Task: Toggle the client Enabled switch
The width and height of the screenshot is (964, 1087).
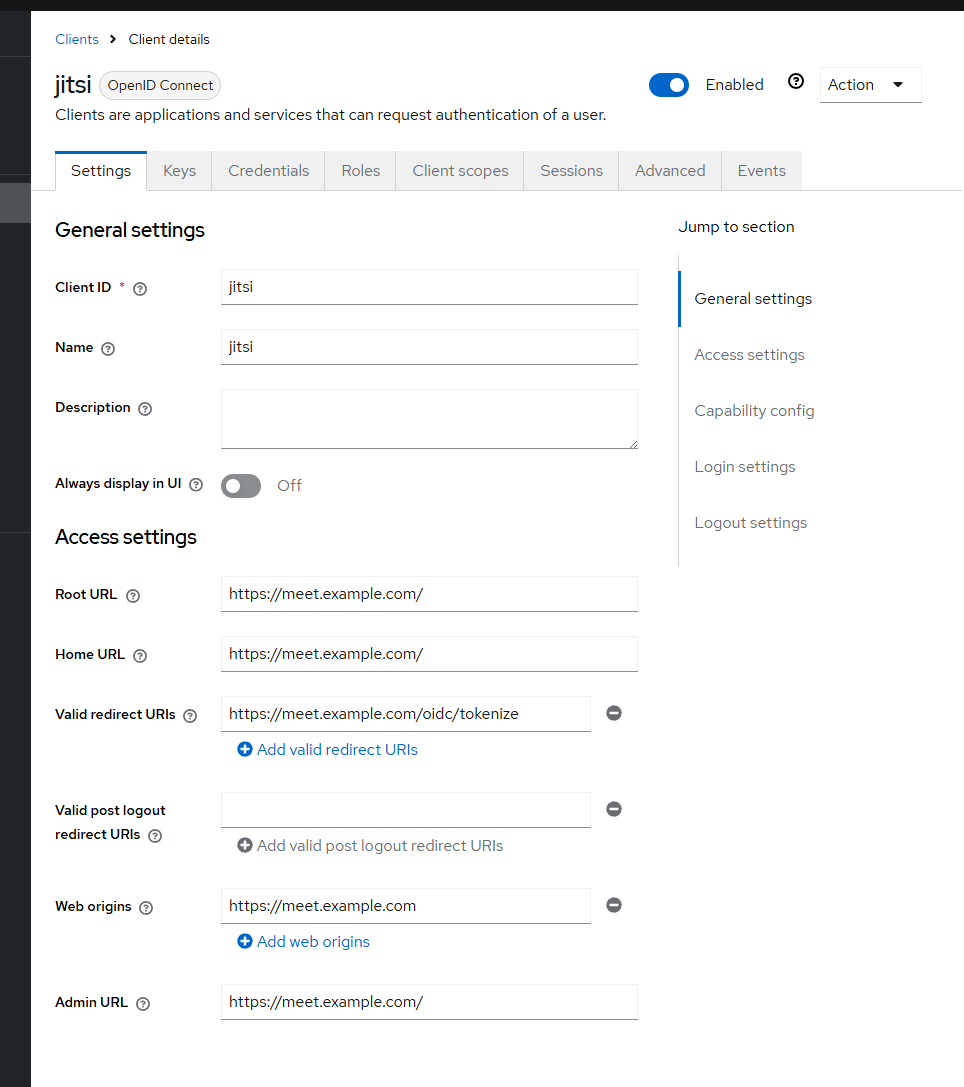Action: (x=669, y=85)
